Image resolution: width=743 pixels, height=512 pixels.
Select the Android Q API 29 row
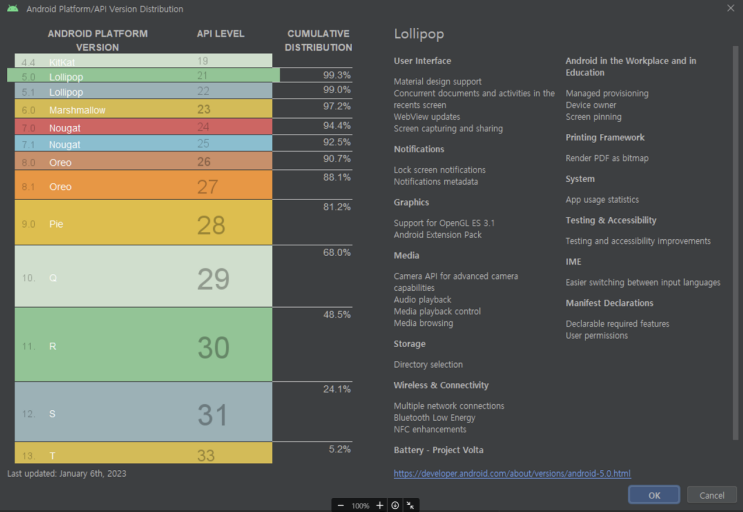pos(144,277)
